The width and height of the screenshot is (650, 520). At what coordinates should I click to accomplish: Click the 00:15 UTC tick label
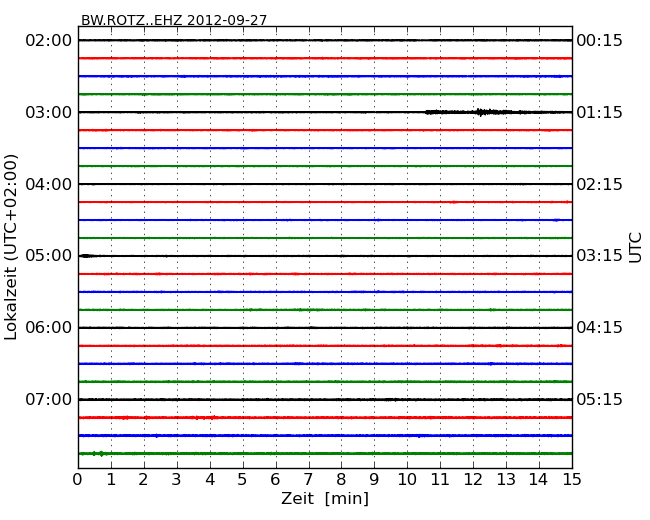point(599,41)
